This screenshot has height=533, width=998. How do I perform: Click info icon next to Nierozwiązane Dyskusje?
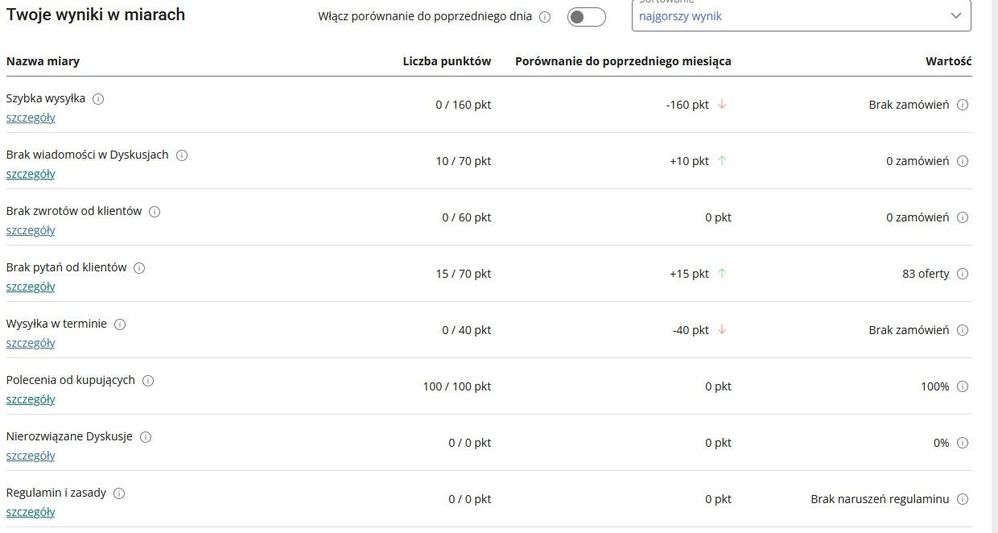(145, 437)
